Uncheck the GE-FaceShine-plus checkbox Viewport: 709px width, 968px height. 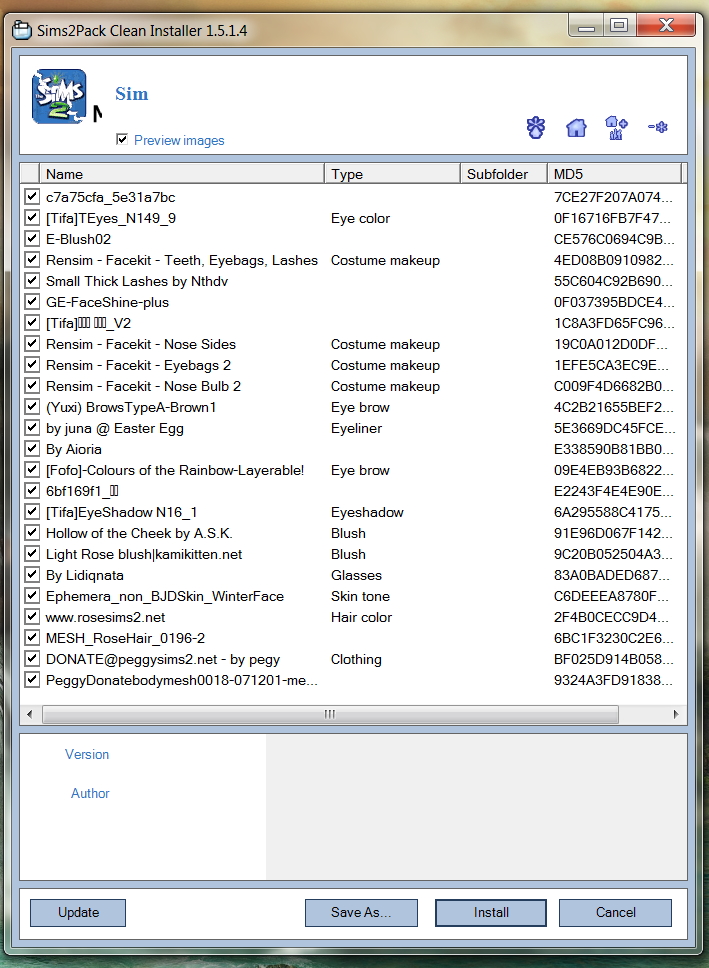tap(31, 302)
